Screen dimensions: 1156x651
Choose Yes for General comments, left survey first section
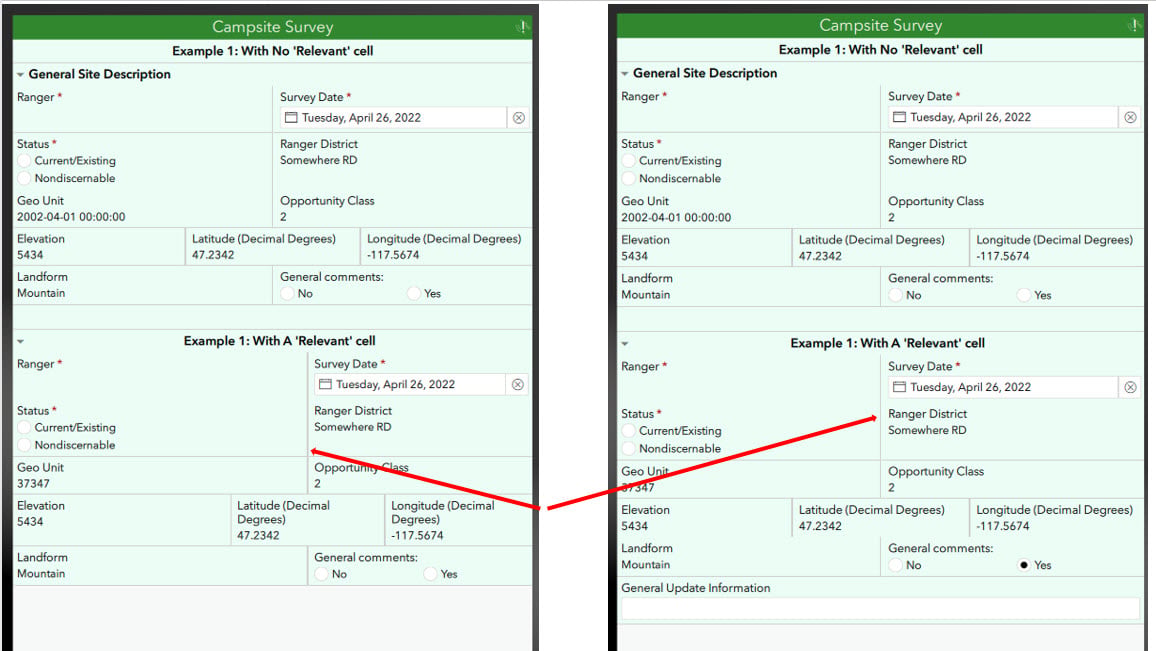coord(414,293)
